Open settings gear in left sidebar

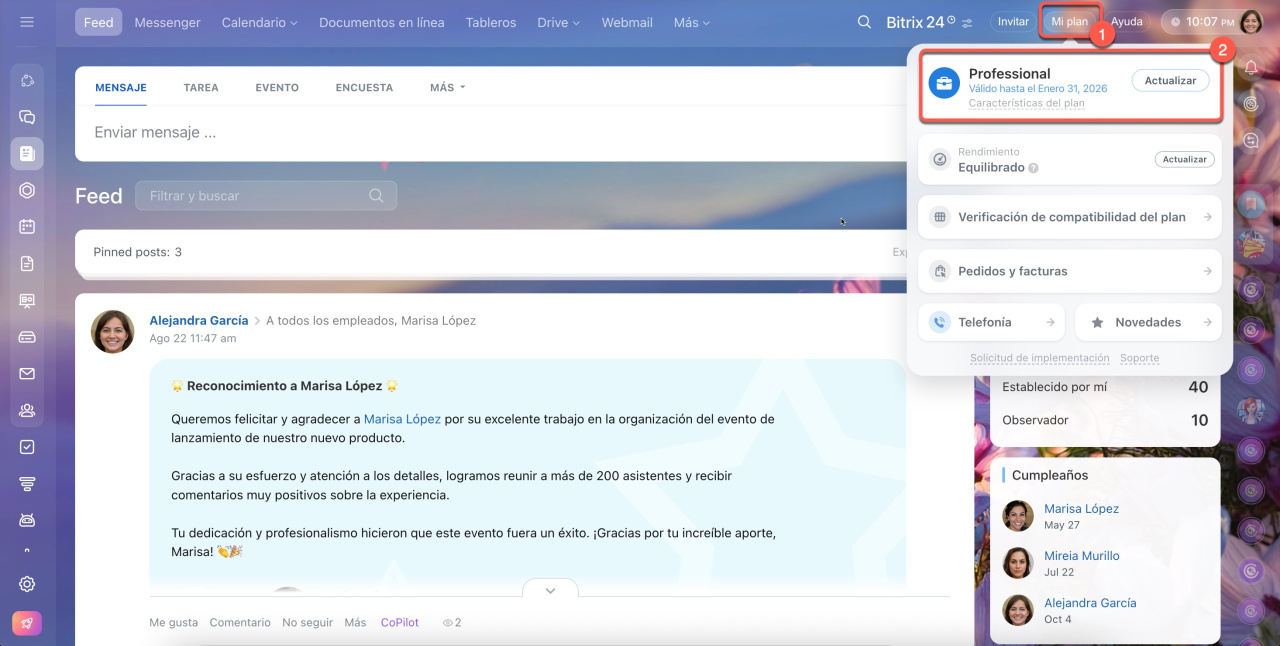[27, 584]
